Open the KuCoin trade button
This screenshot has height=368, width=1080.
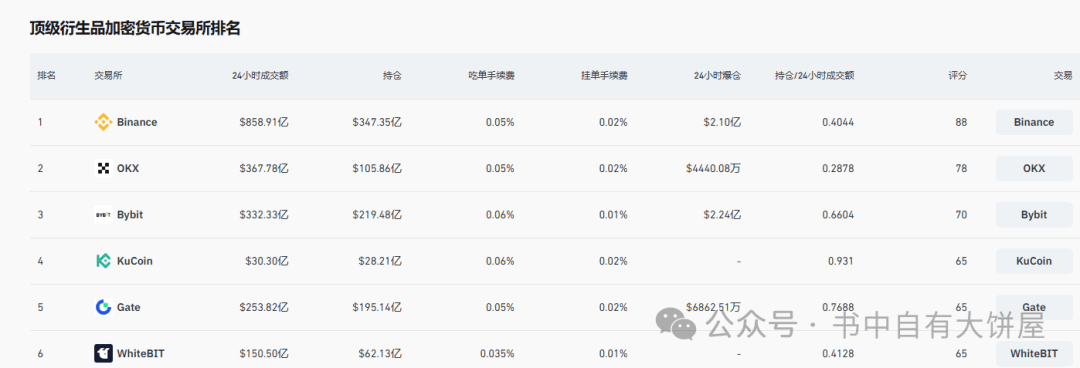pyautogui.click(x=1034, y=261)
